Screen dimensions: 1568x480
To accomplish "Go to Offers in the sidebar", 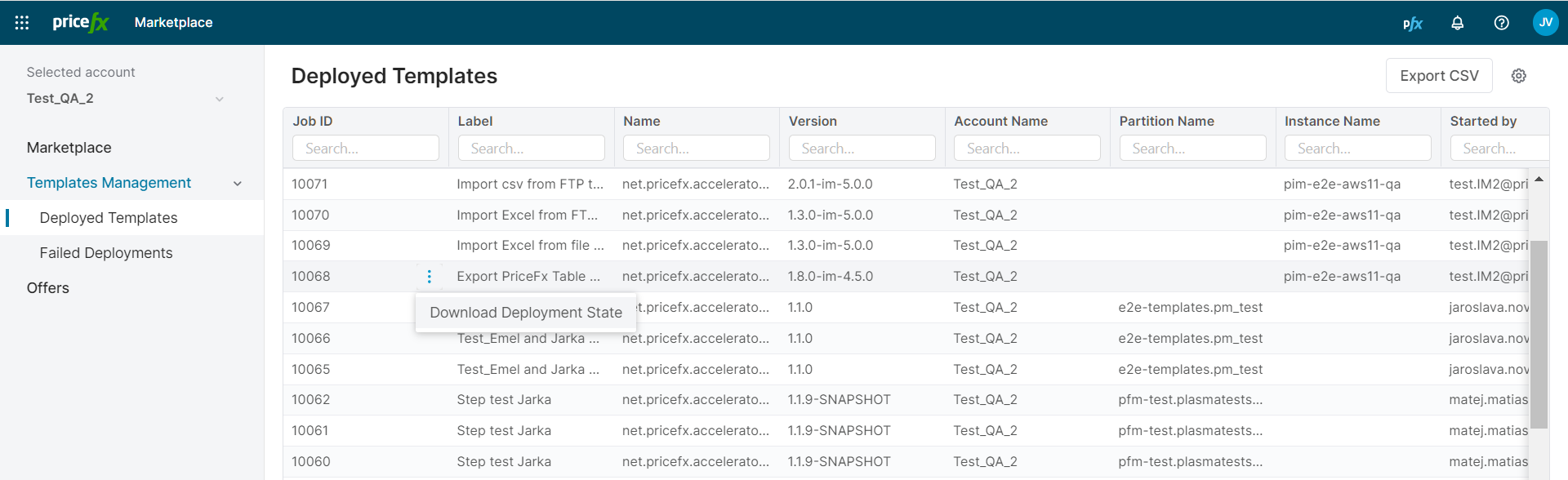I will (48, 288).
